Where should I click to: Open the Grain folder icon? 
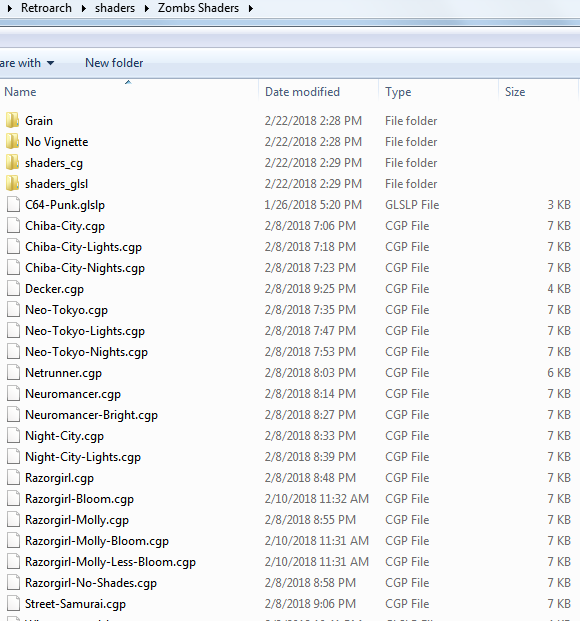(x=13, y=120)
